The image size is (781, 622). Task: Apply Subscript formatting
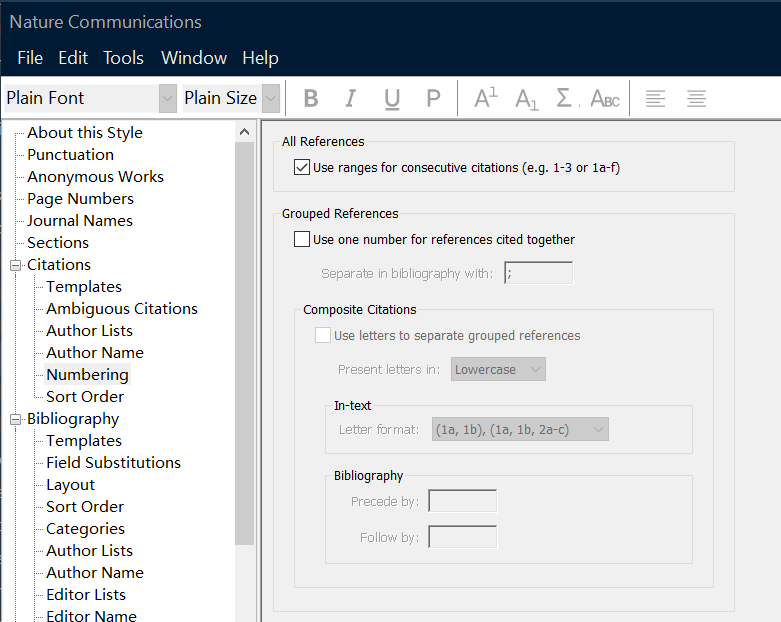526,98
